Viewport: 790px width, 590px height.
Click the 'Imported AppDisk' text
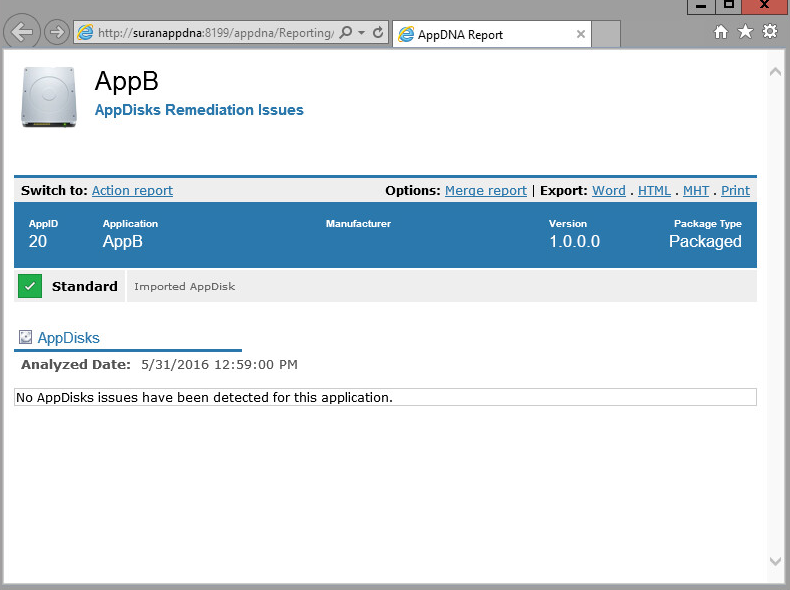[184, 286]
